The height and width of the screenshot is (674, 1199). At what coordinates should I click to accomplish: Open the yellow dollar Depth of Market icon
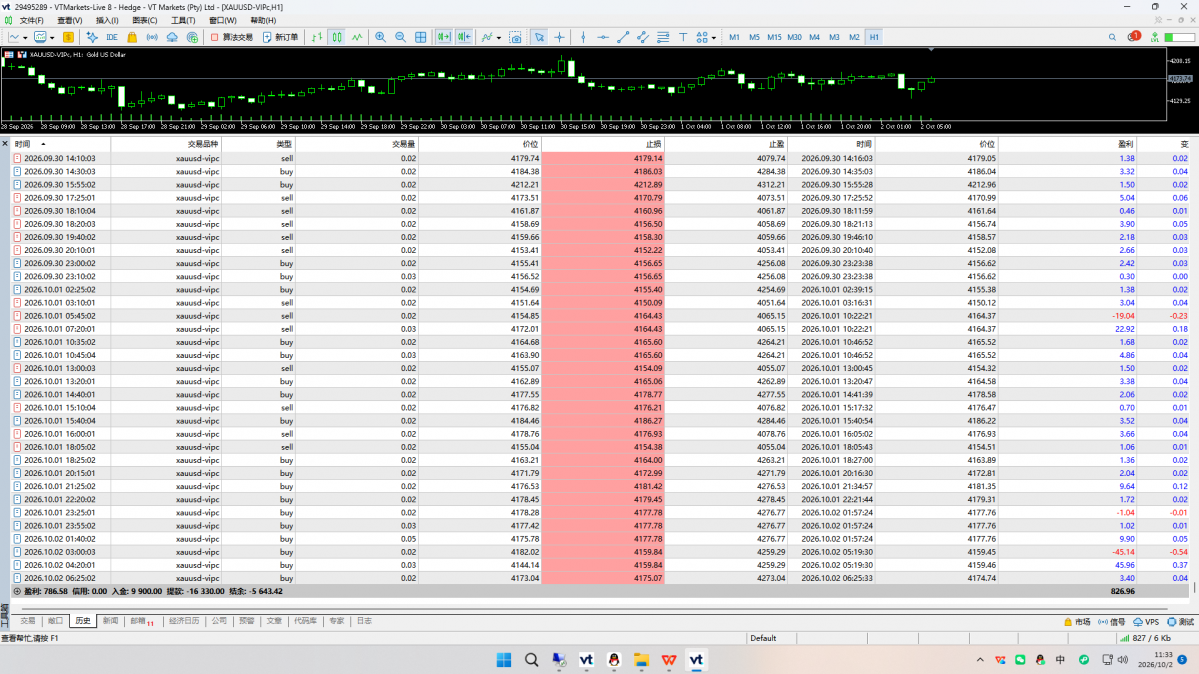click(x=68, y=37)
